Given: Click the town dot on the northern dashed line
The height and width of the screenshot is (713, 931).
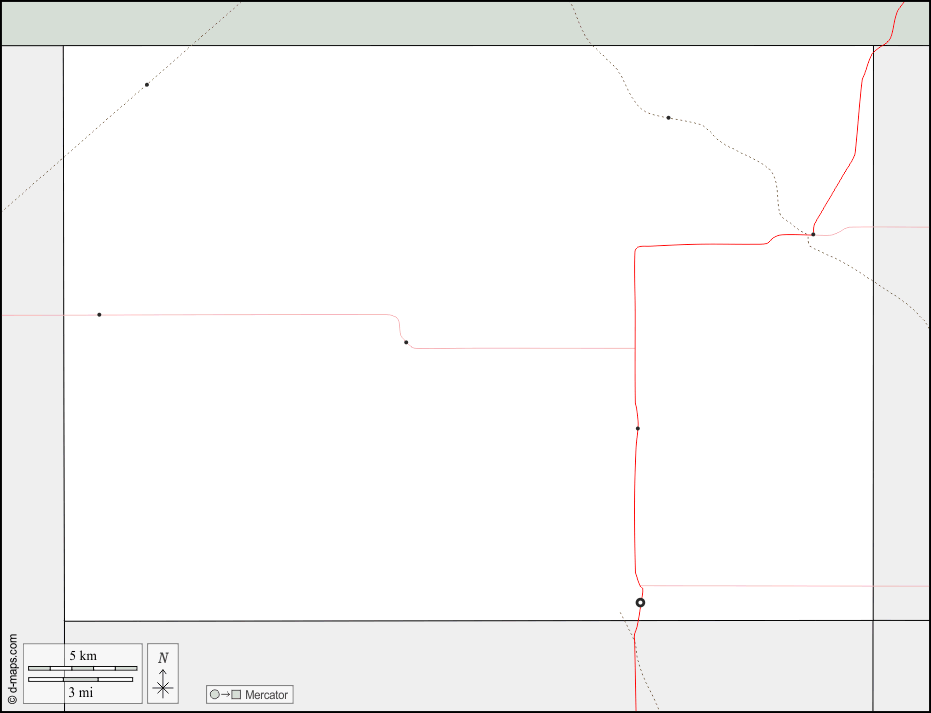Looking at the screenshot, I should pyautogui.click(x=668, y=117).
